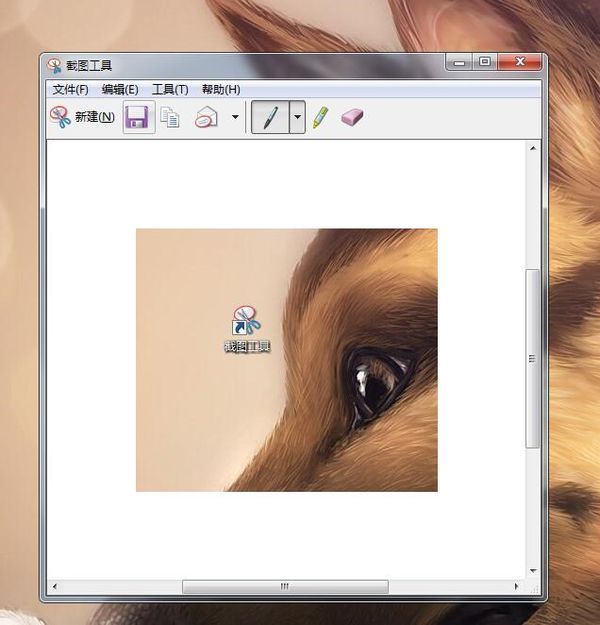Screen dimensions: 600x625
Task: Select the yellow Highlighter tool
Action: click(320, 118)
